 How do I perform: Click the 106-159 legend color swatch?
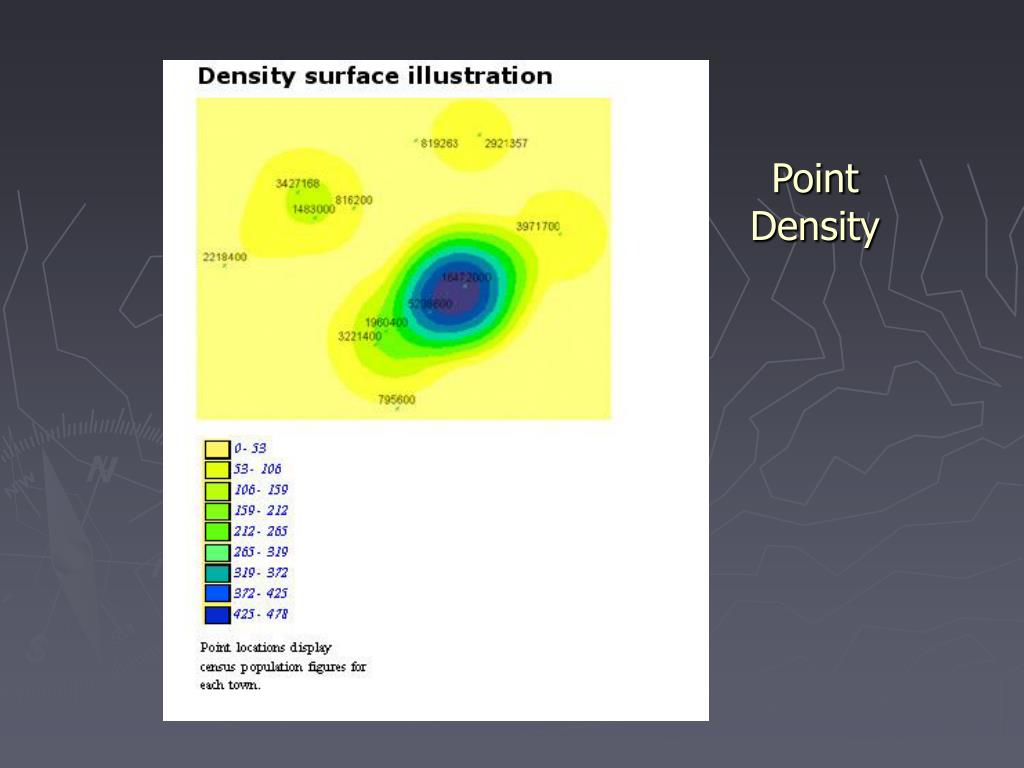click(217, 490)
